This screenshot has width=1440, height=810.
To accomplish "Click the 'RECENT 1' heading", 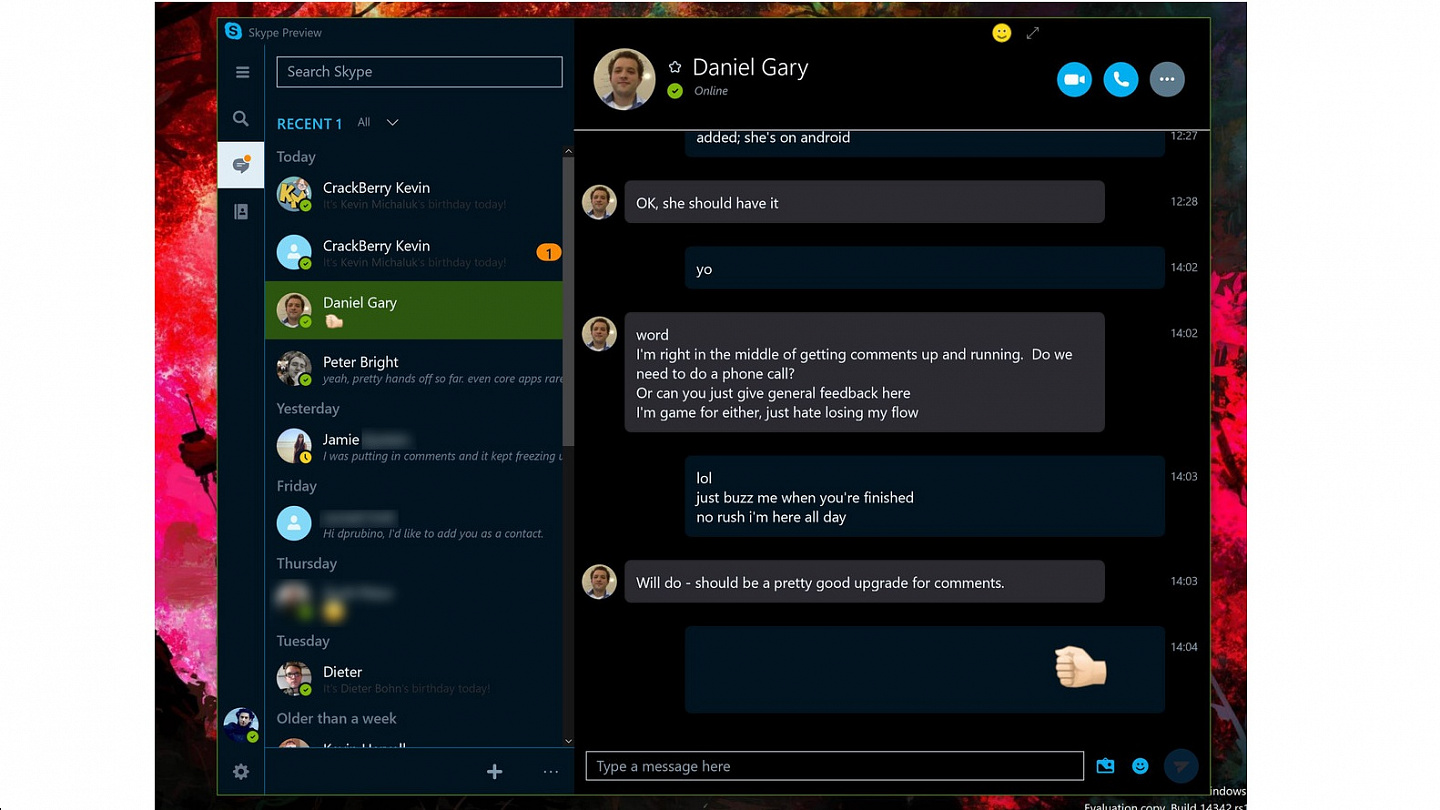I will pos(309,123).
